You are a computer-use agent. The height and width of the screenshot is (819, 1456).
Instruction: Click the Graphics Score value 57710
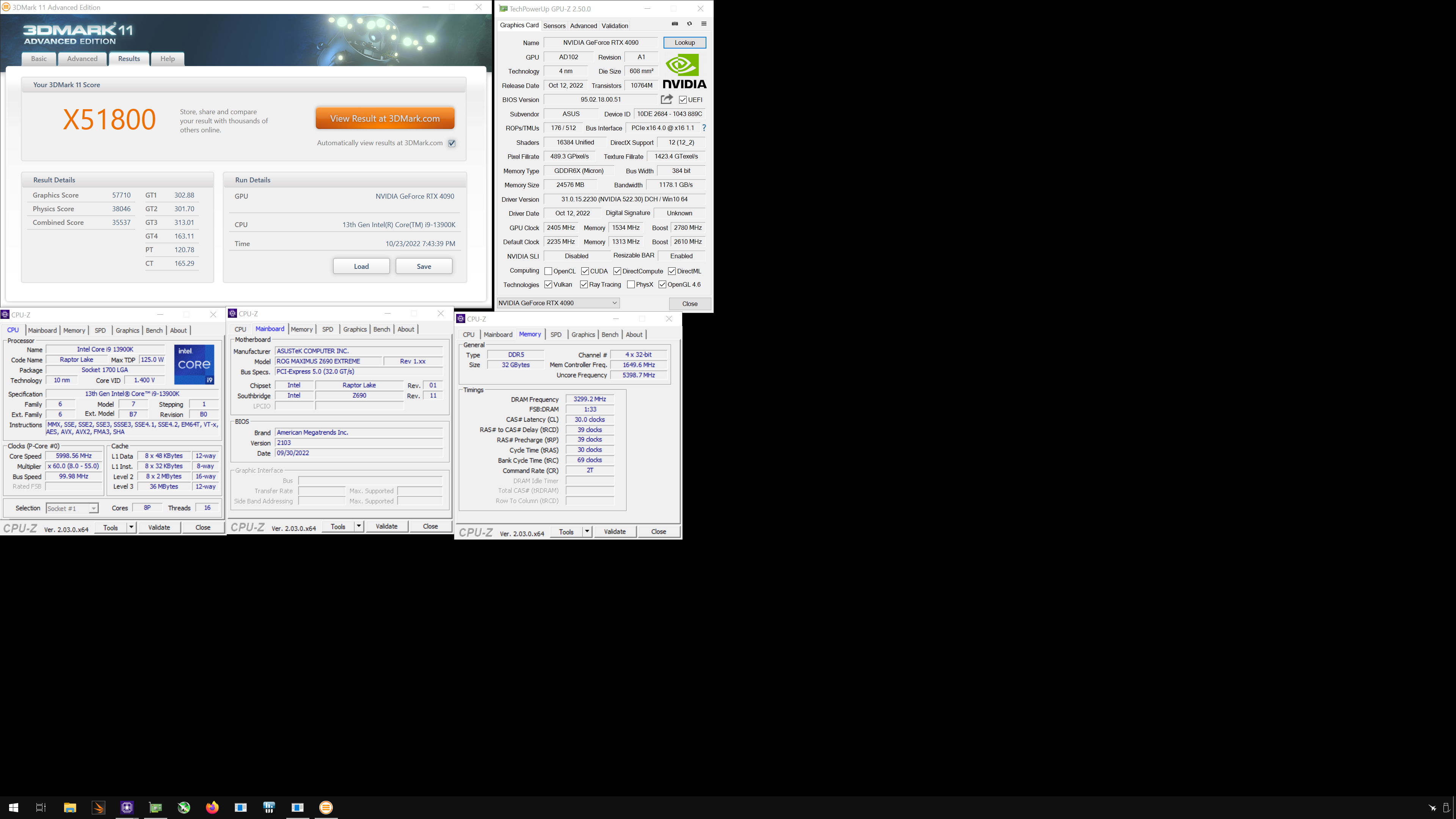tap(121, 195)
